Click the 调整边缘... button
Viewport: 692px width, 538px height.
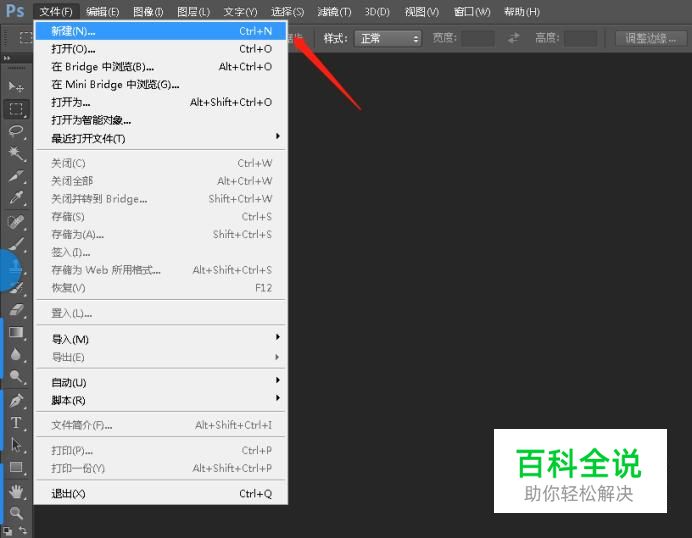click(651, 38)
